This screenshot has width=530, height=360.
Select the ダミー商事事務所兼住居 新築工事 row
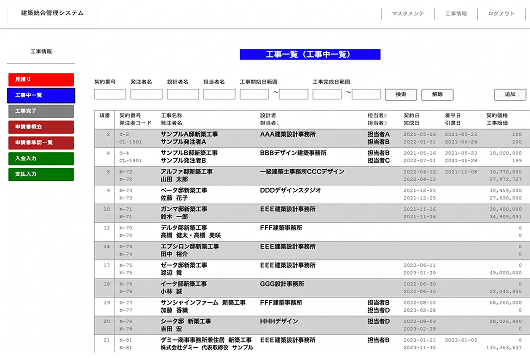pyautogui.click(x=312, y=344)
